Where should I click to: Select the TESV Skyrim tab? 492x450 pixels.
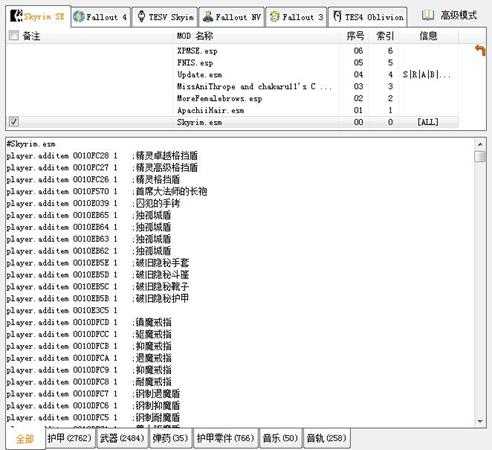[x=165, y=17]
